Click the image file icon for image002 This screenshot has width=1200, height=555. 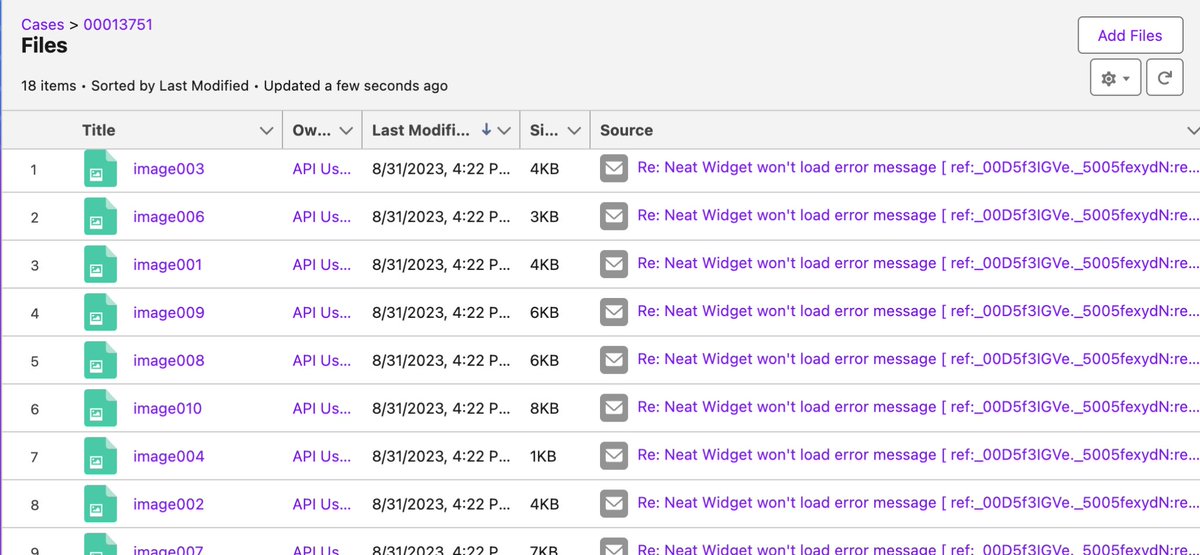point(100,504)
